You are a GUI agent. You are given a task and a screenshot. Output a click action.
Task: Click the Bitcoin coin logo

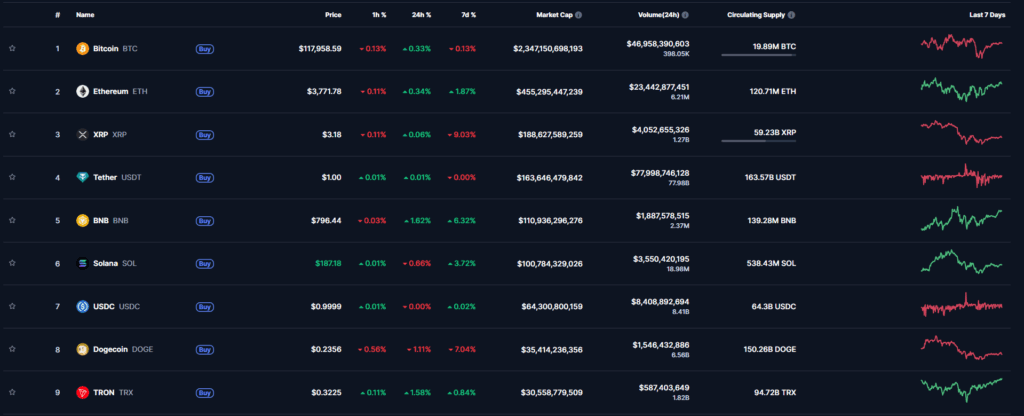click(x=82, y=48)
